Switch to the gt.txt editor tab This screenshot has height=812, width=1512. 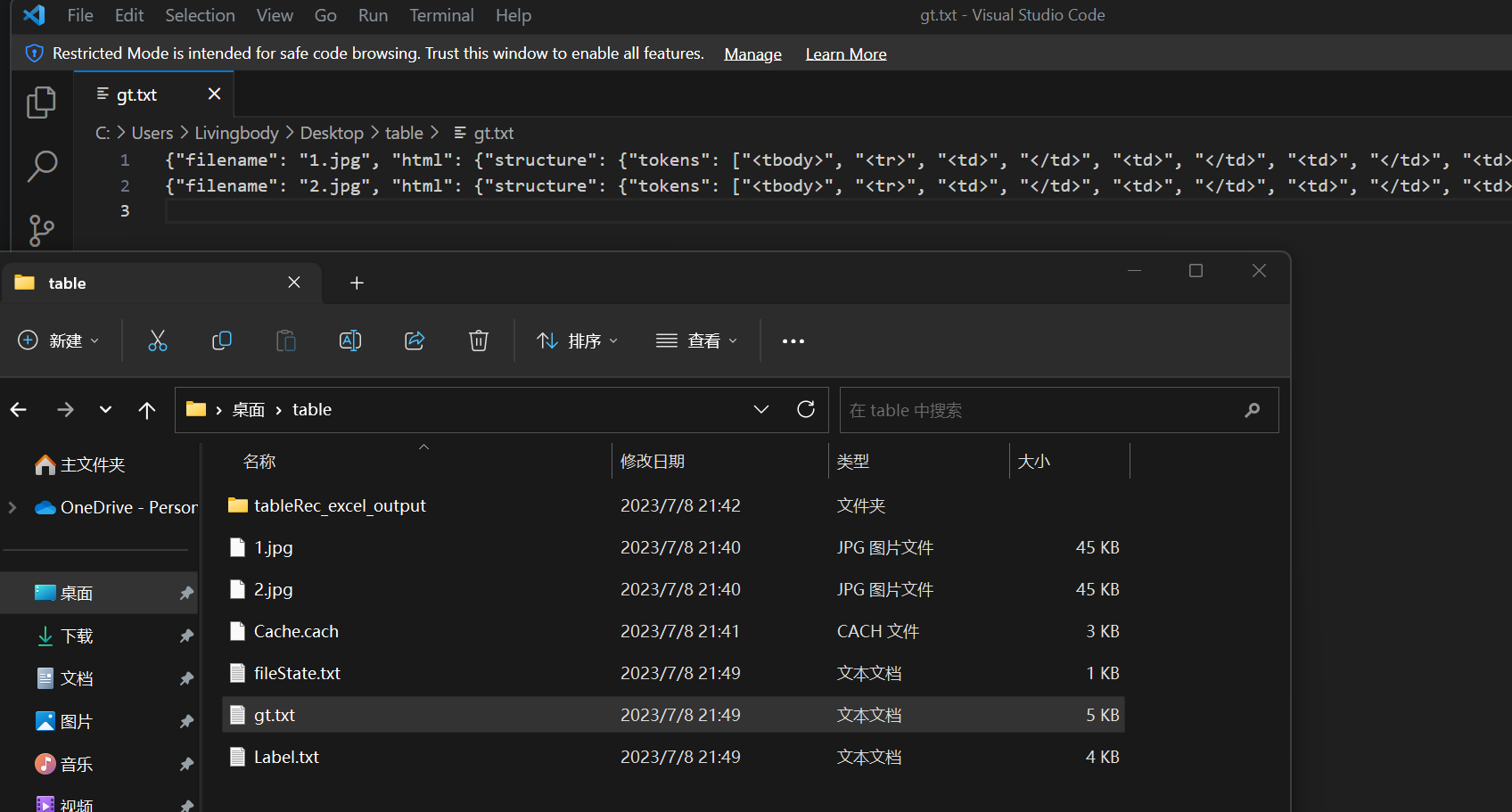coord(136,94)
